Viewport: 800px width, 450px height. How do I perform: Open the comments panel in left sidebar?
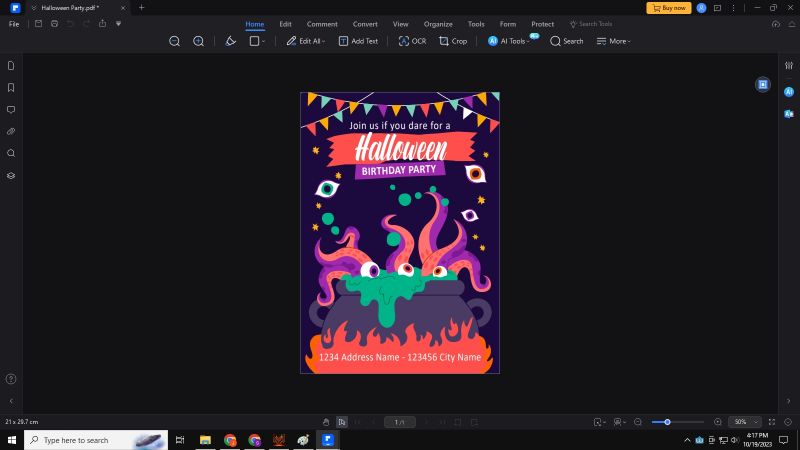tap(11, 110)
